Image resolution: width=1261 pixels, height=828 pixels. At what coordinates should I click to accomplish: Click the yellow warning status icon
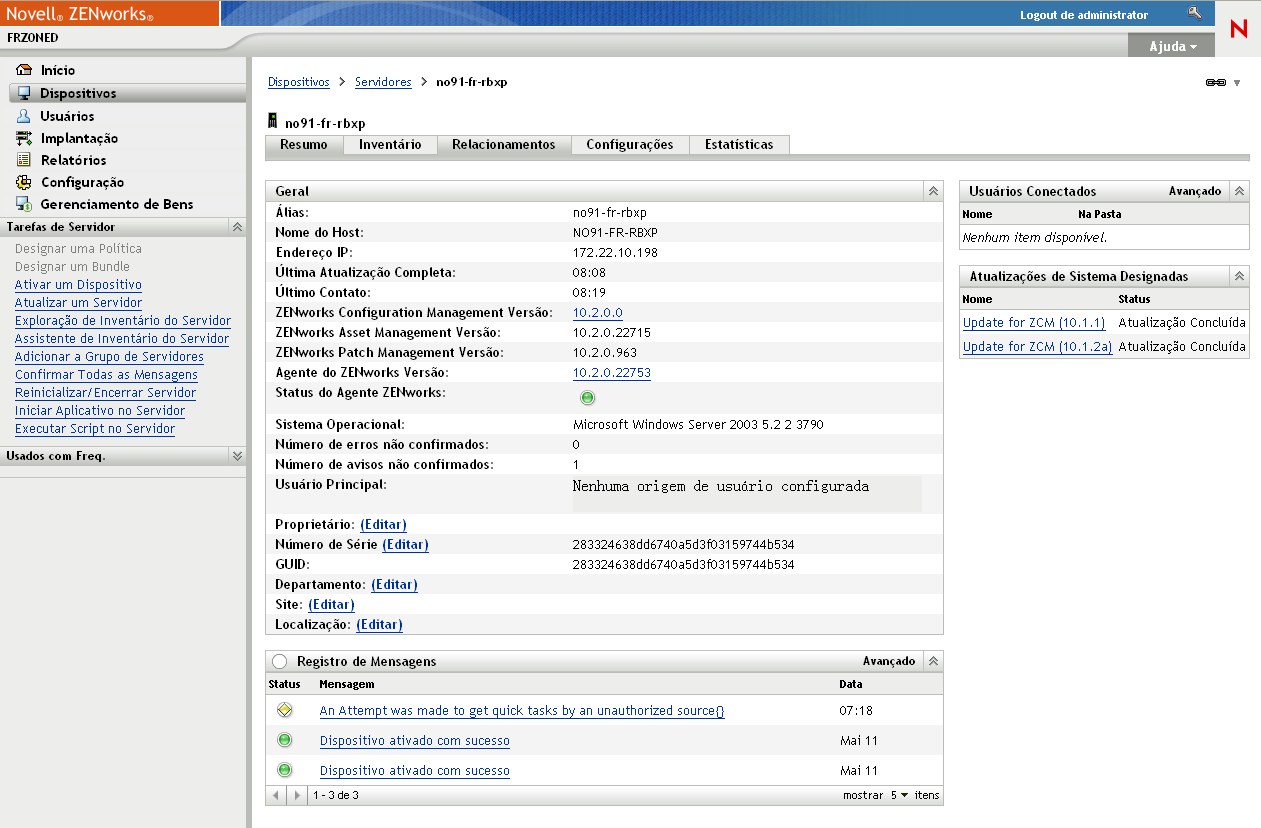click(x=285, y=710)
